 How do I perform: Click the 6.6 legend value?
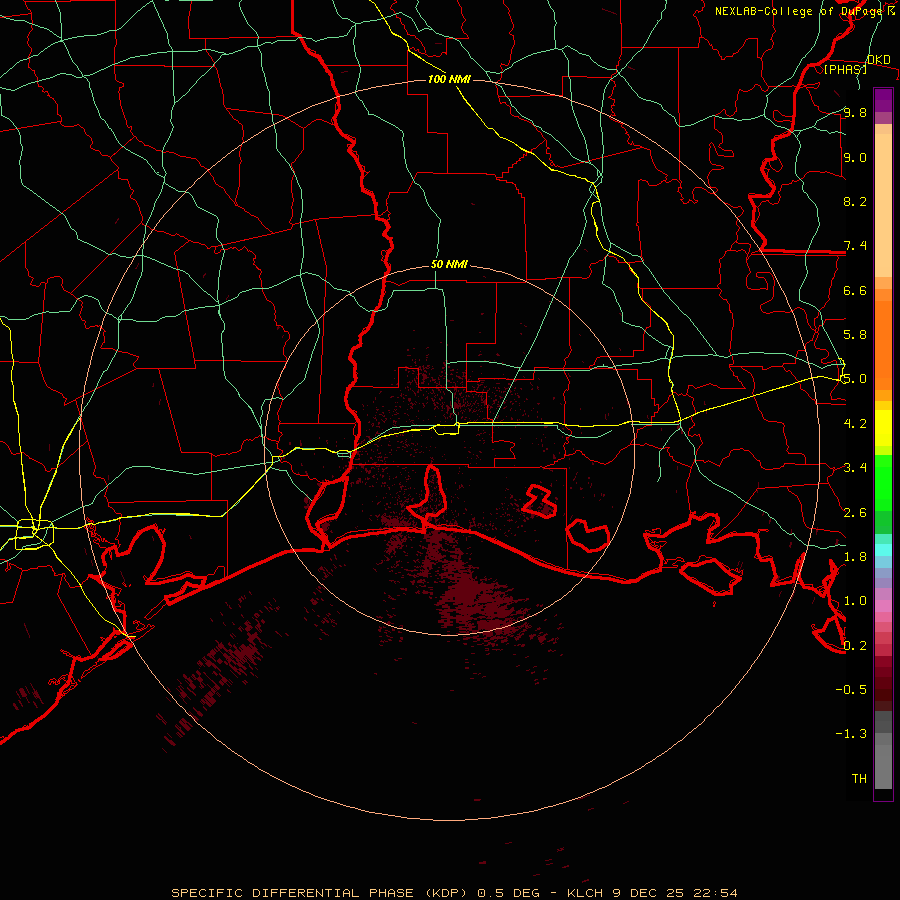(855, 290)
